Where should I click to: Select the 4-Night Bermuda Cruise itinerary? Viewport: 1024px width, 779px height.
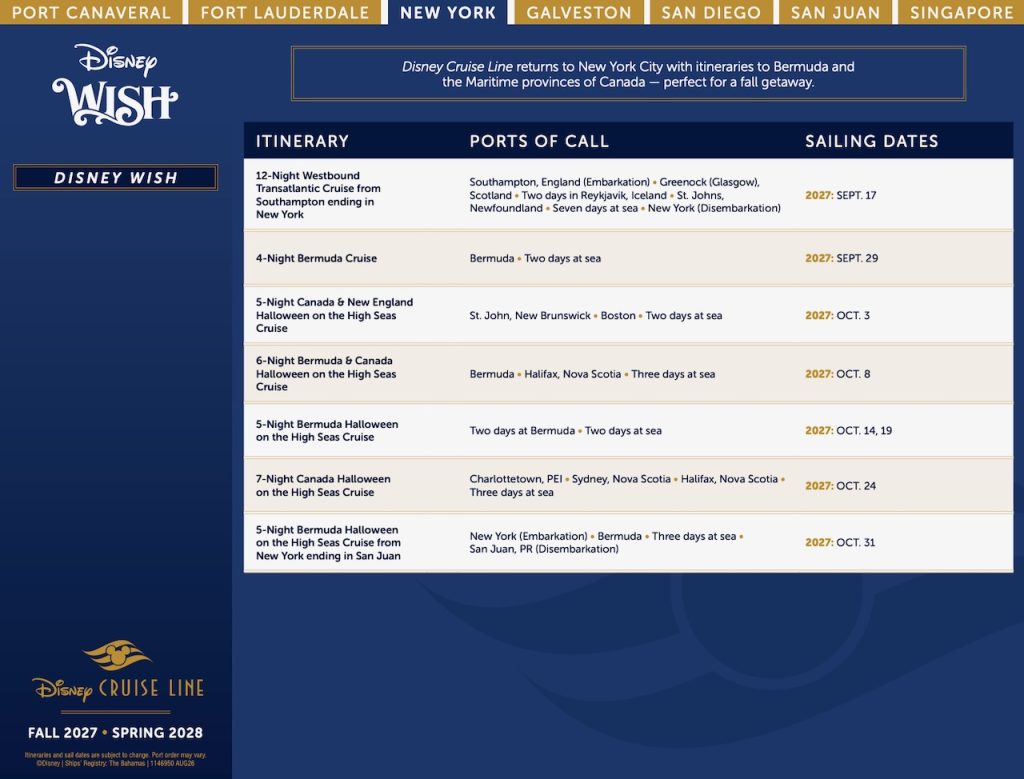316,258
